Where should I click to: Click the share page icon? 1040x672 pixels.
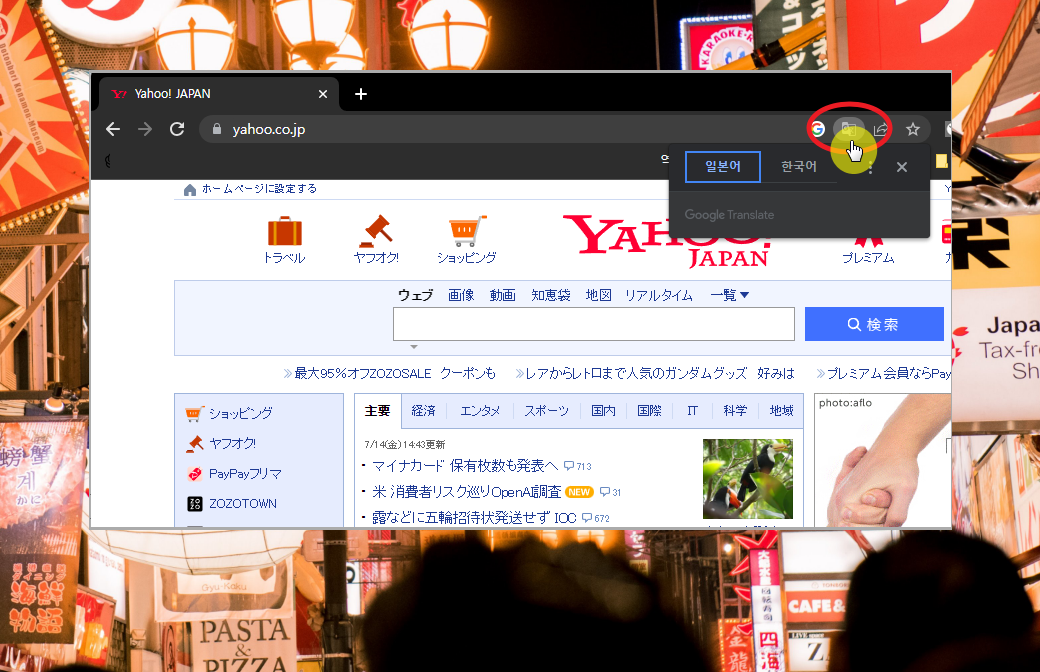(880, 129)
